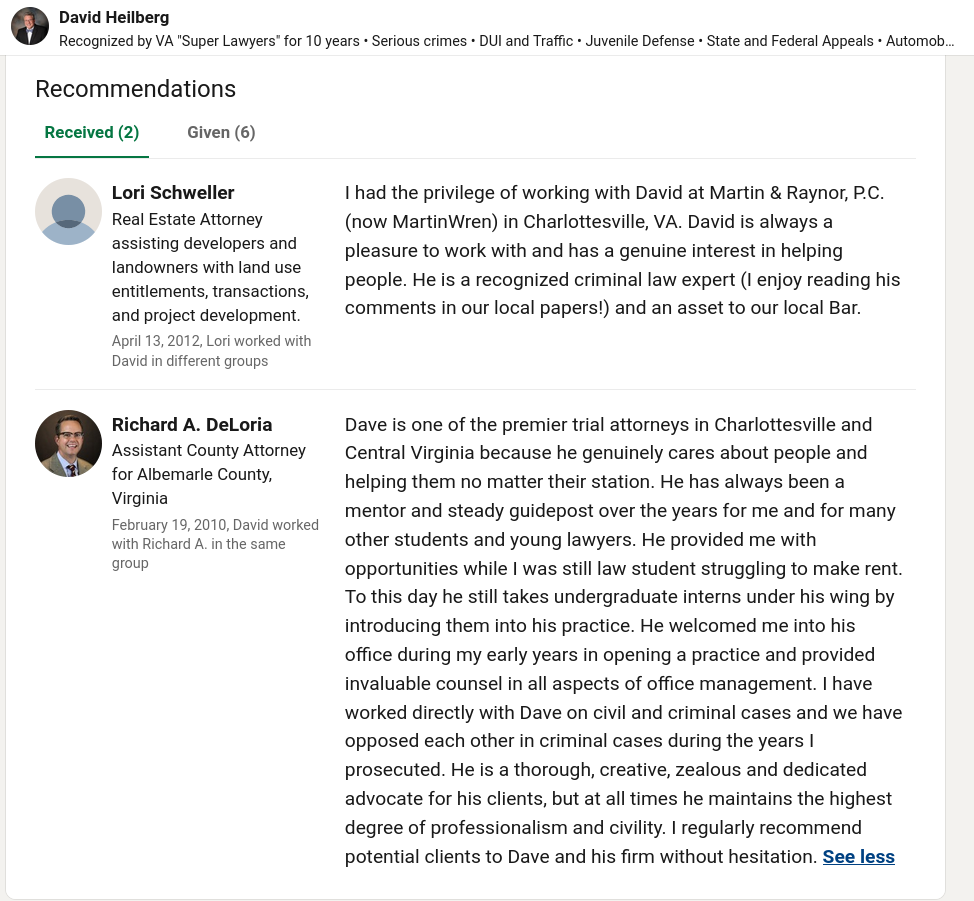The image size is (974, 901).
Task: Open Richard A. DeLoria's name link
Action: pyautogui.click(x=192, y=424)
